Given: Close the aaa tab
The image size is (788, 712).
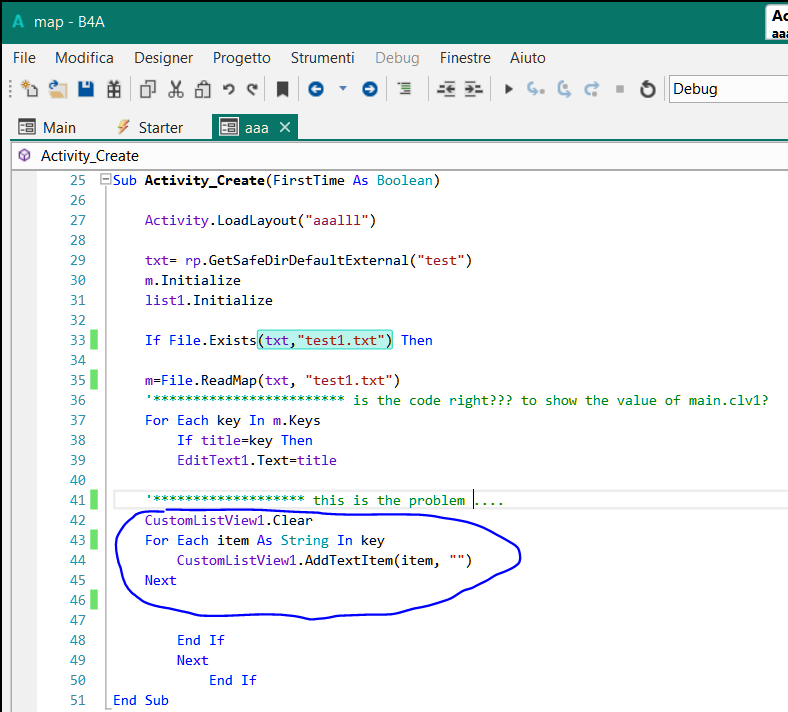Looking at the screenshot, I should coord(285,127).
